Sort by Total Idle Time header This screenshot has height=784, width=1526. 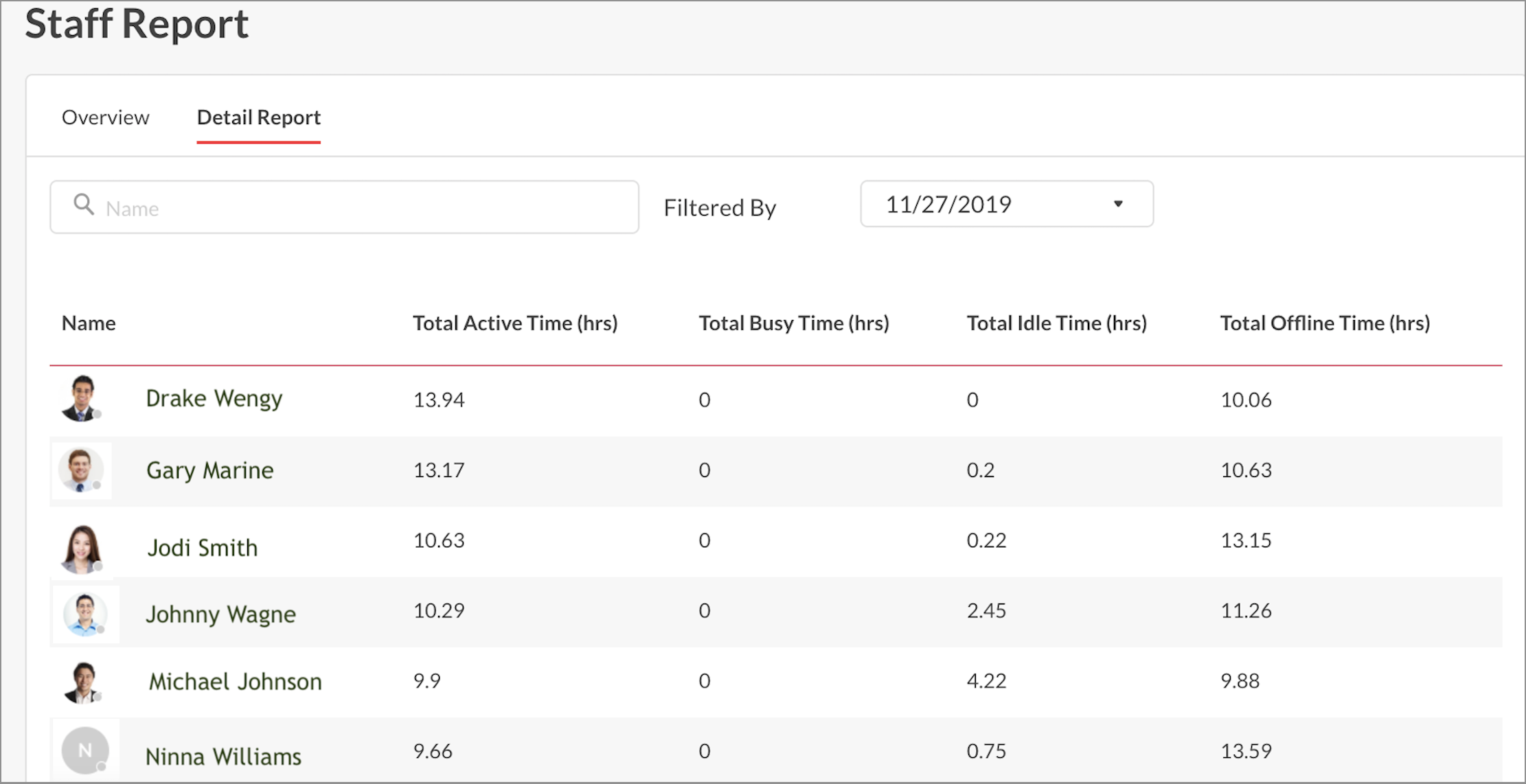coord(1056,323)
